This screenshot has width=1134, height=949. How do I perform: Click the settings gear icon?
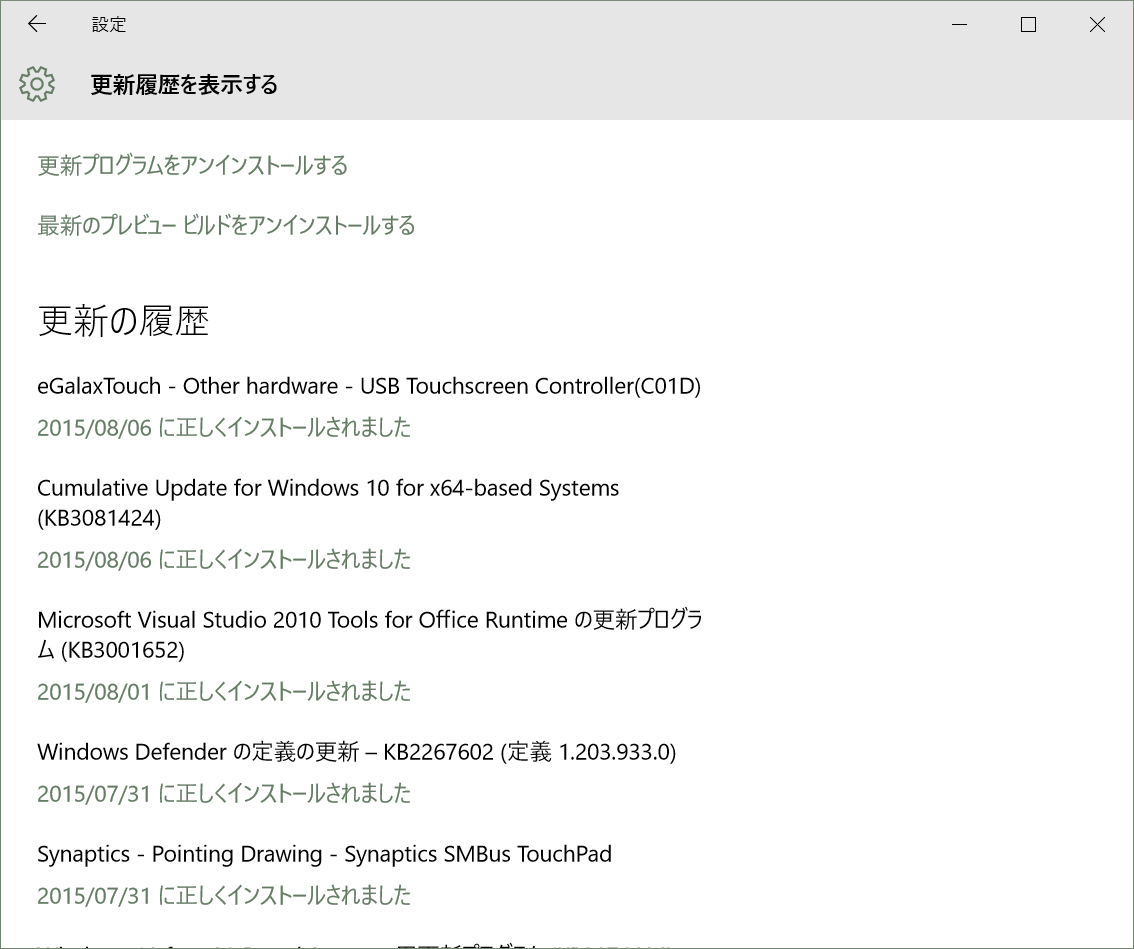coord(37,84)
